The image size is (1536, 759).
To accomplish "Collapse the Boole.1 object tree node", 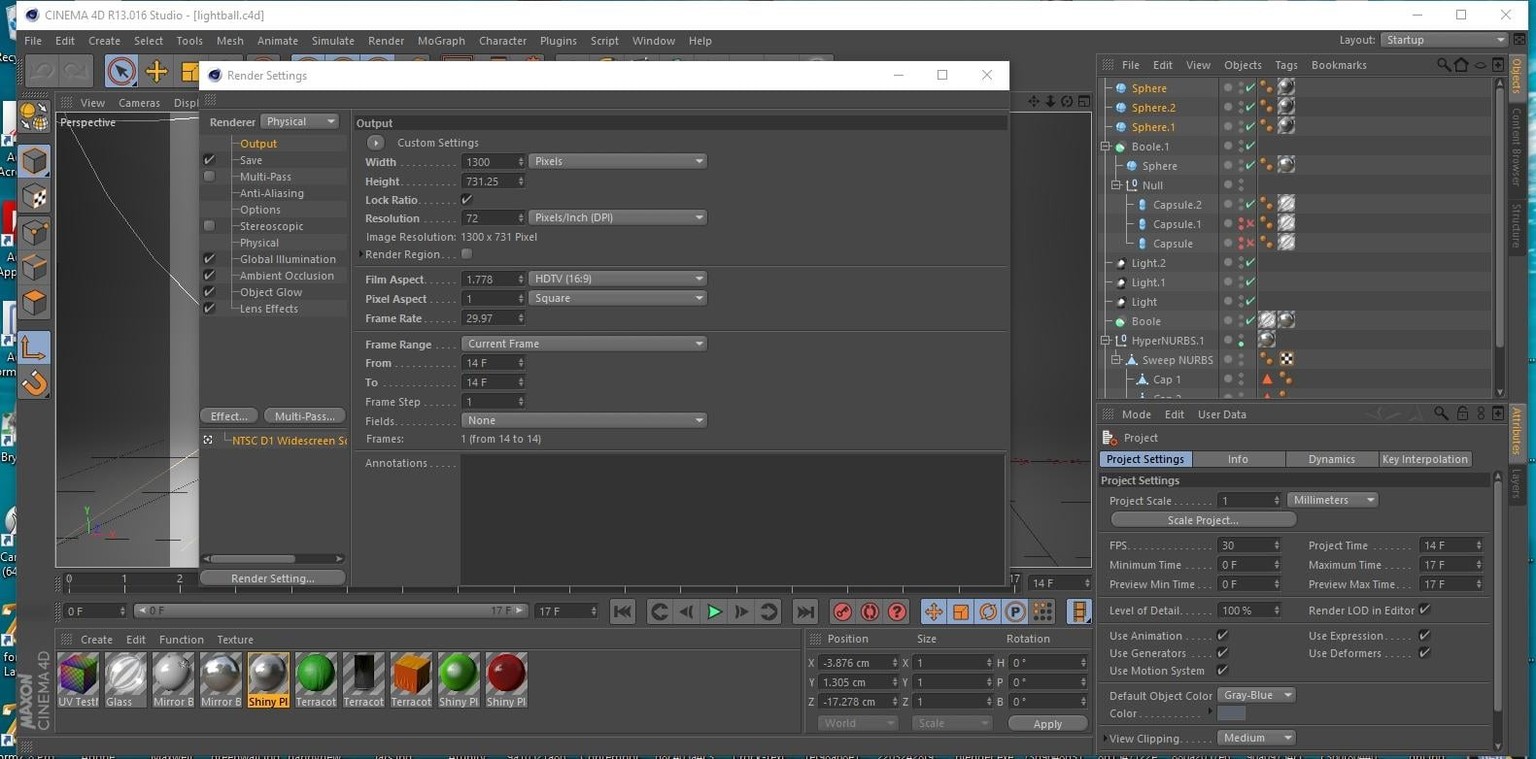I will (1106, 147).
